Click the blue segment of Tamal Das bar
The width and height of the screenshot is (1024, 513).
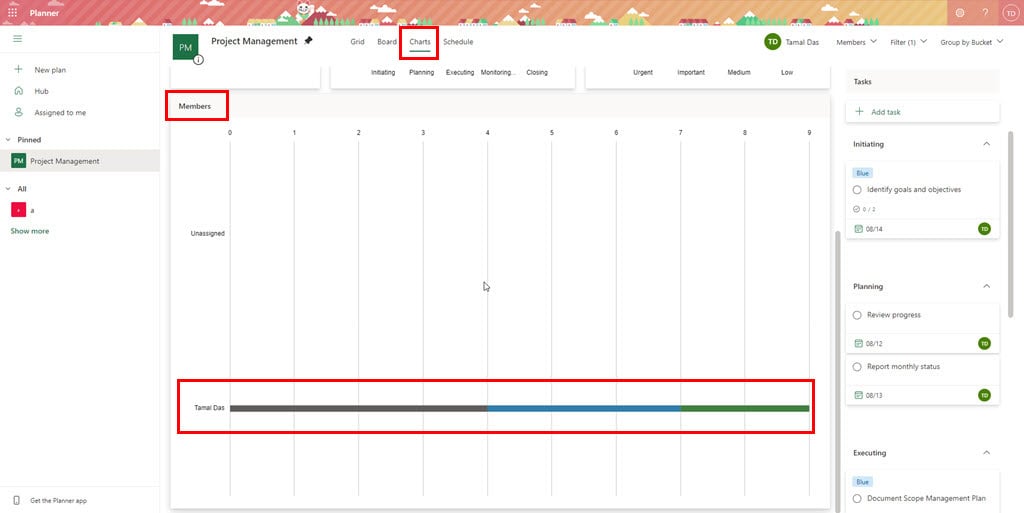[584, 409]
